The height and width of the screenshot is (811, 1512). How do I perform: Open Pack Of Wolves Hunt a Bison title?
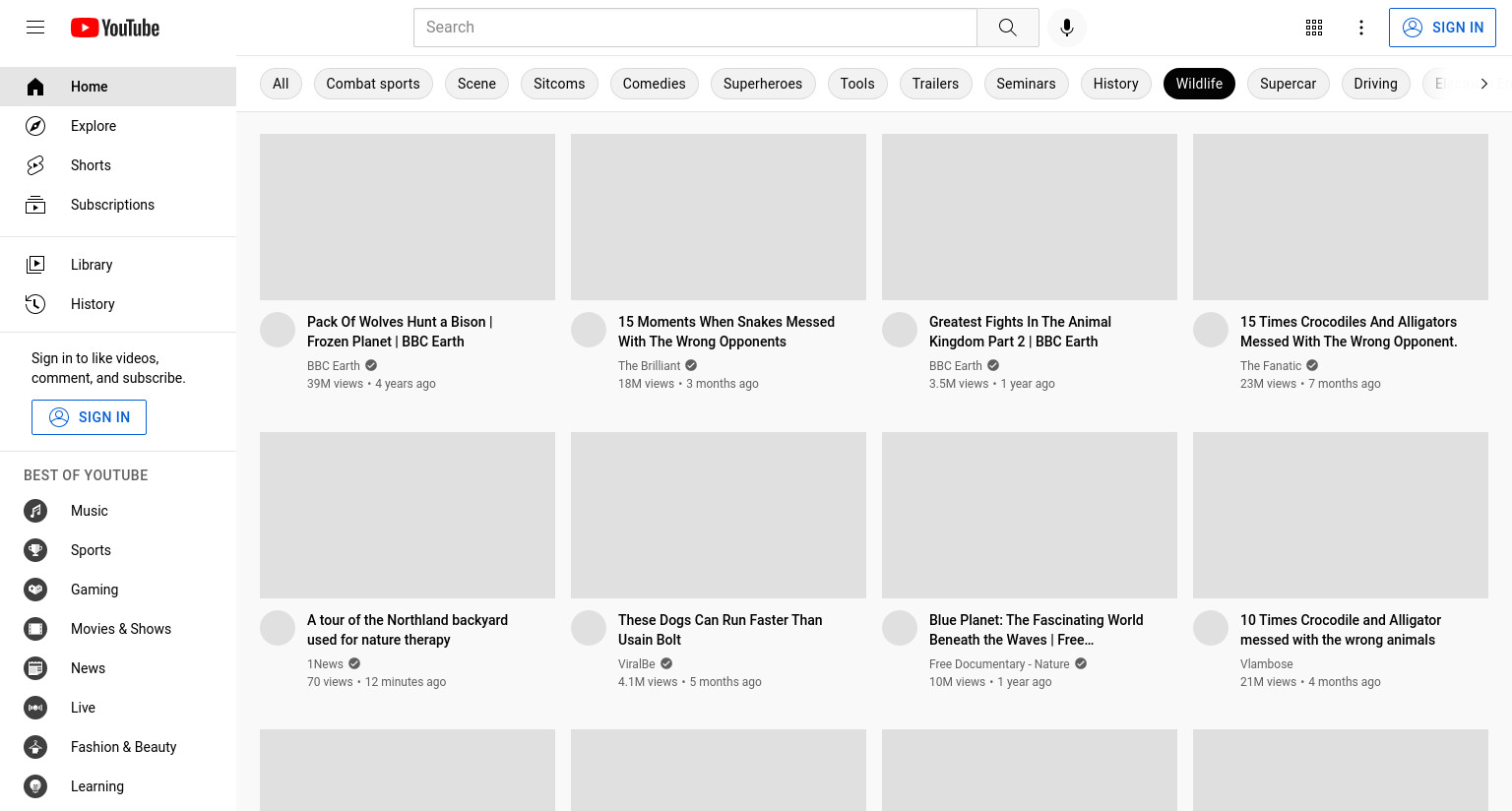point(400,332)
